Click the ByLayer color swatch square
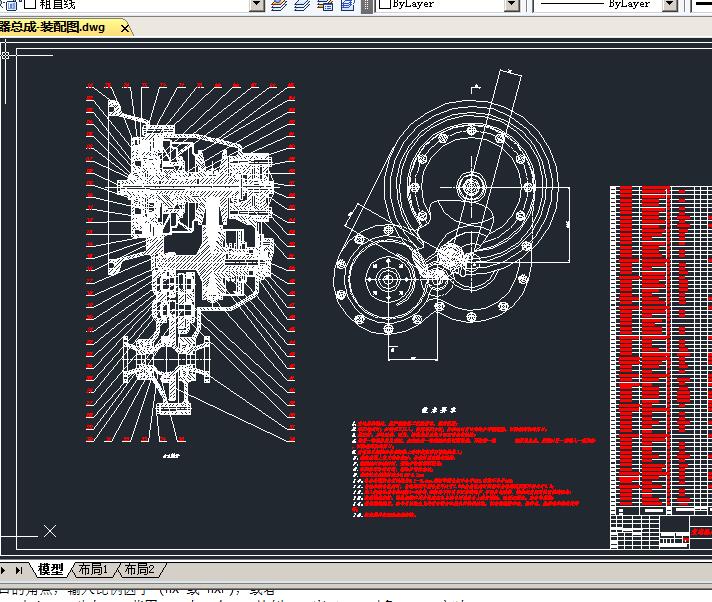This screenshot has height=602, width=712. tap(384, 5)
